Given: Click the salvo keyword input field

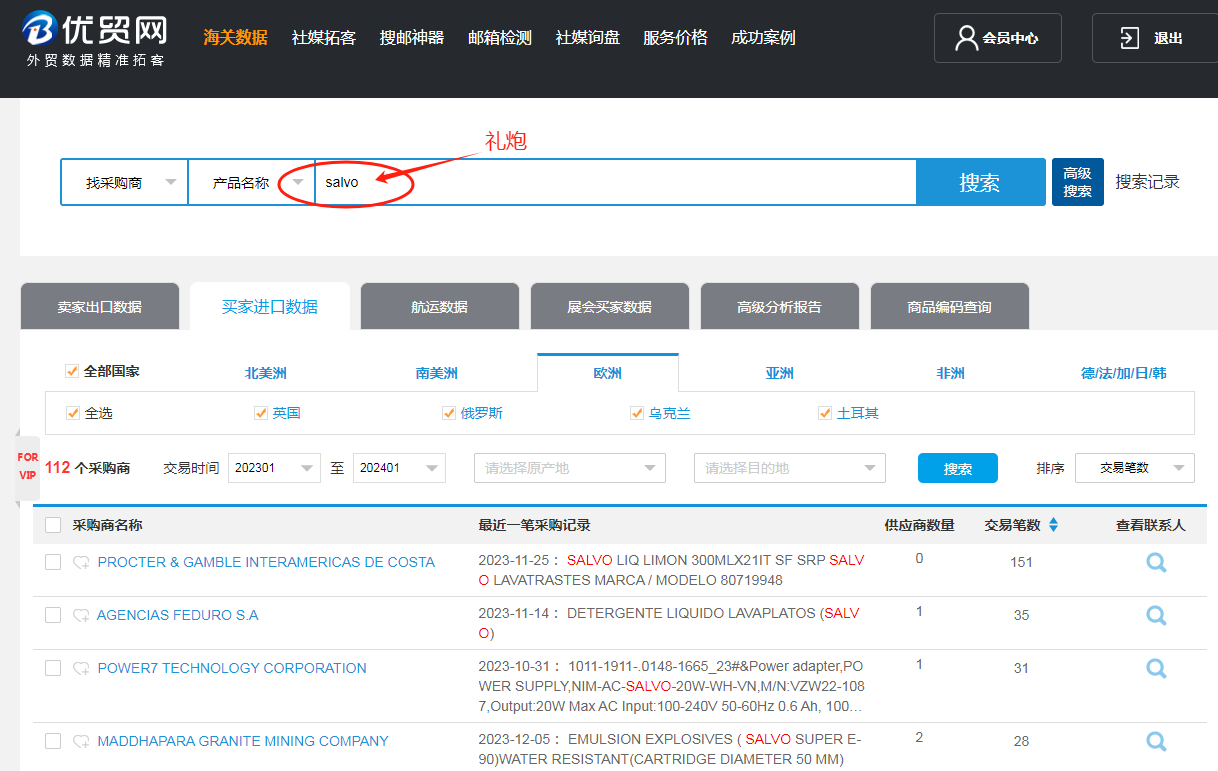Looking at the screenshot, I should click(x=616, y=182).
